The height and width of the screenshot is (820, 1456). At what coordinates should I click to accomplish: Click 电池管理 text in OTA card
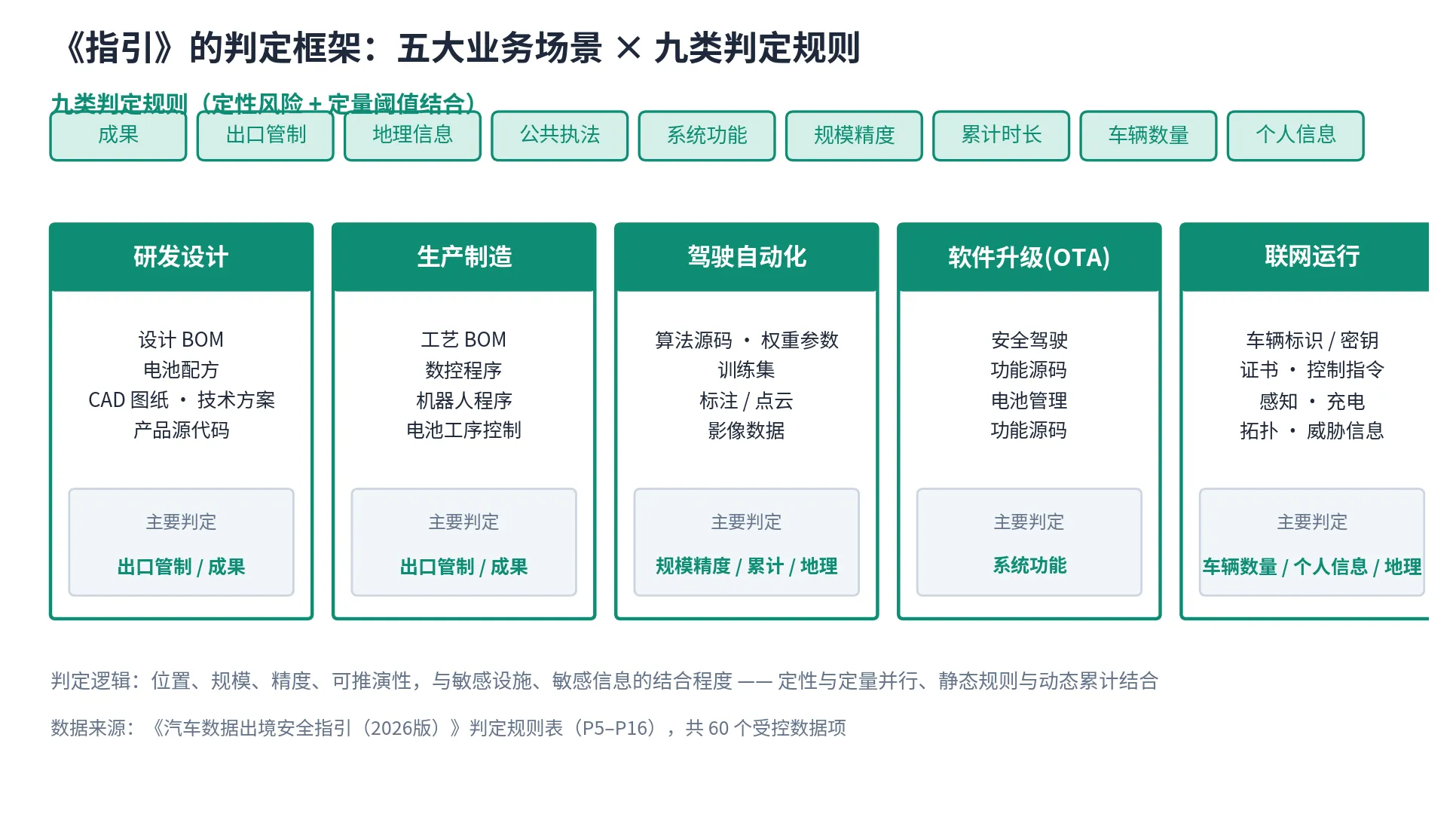[x=1029, y=401]
